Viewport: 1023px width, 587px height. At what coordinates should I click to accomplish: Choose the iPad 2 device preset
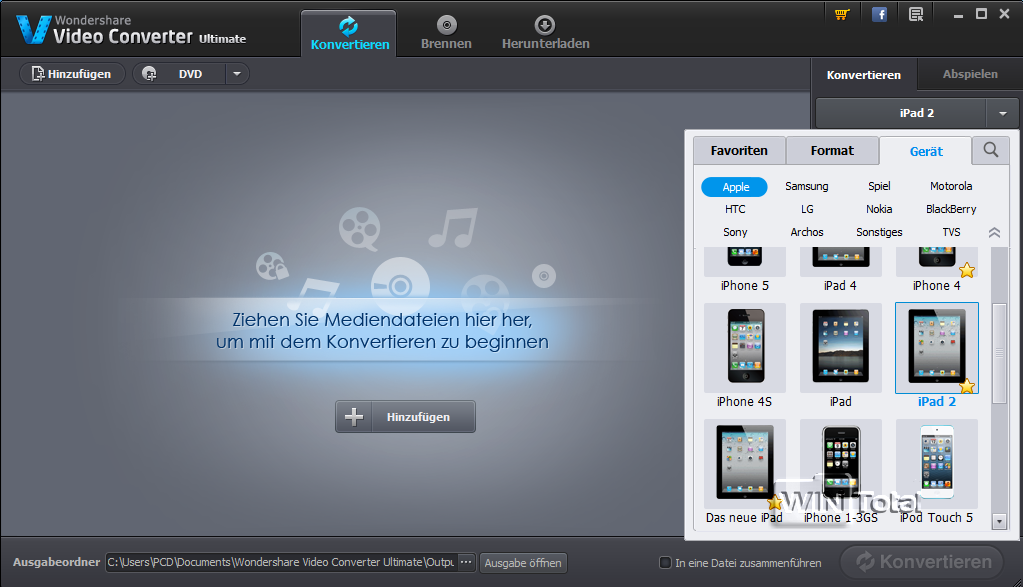click(x=936, y=356)
